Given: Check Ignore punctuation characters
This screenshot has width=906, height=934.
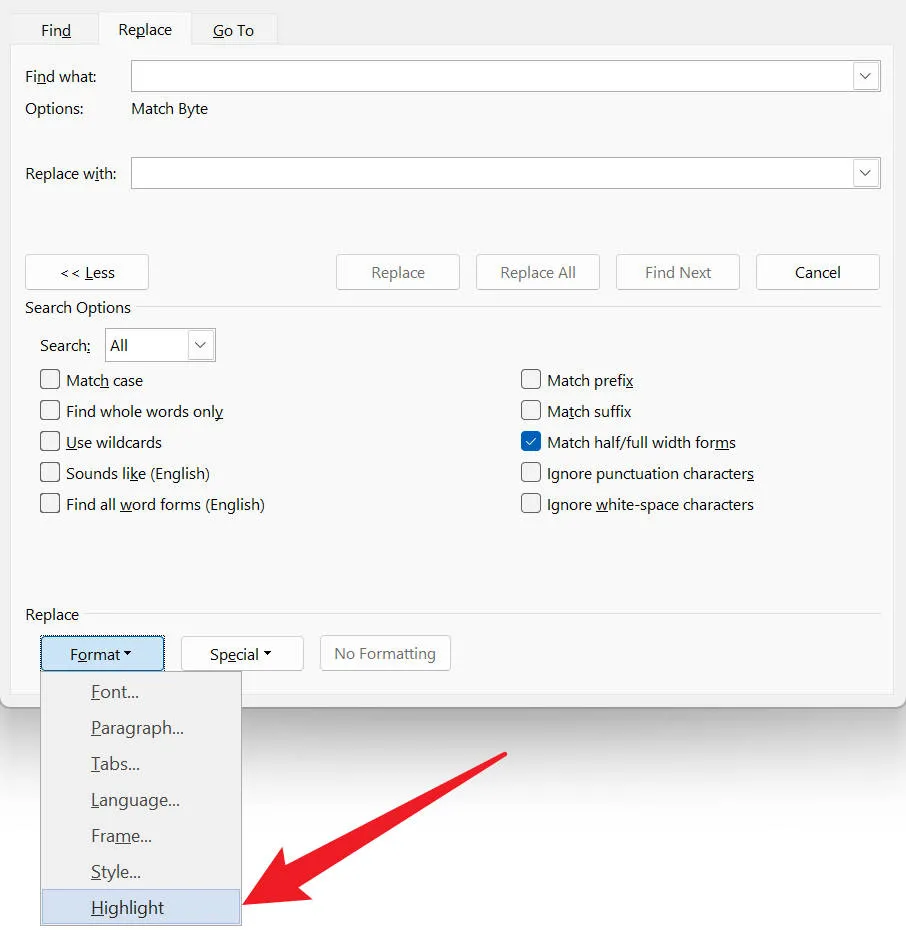Looking at the screenshot, I should (x=531, y=473).
